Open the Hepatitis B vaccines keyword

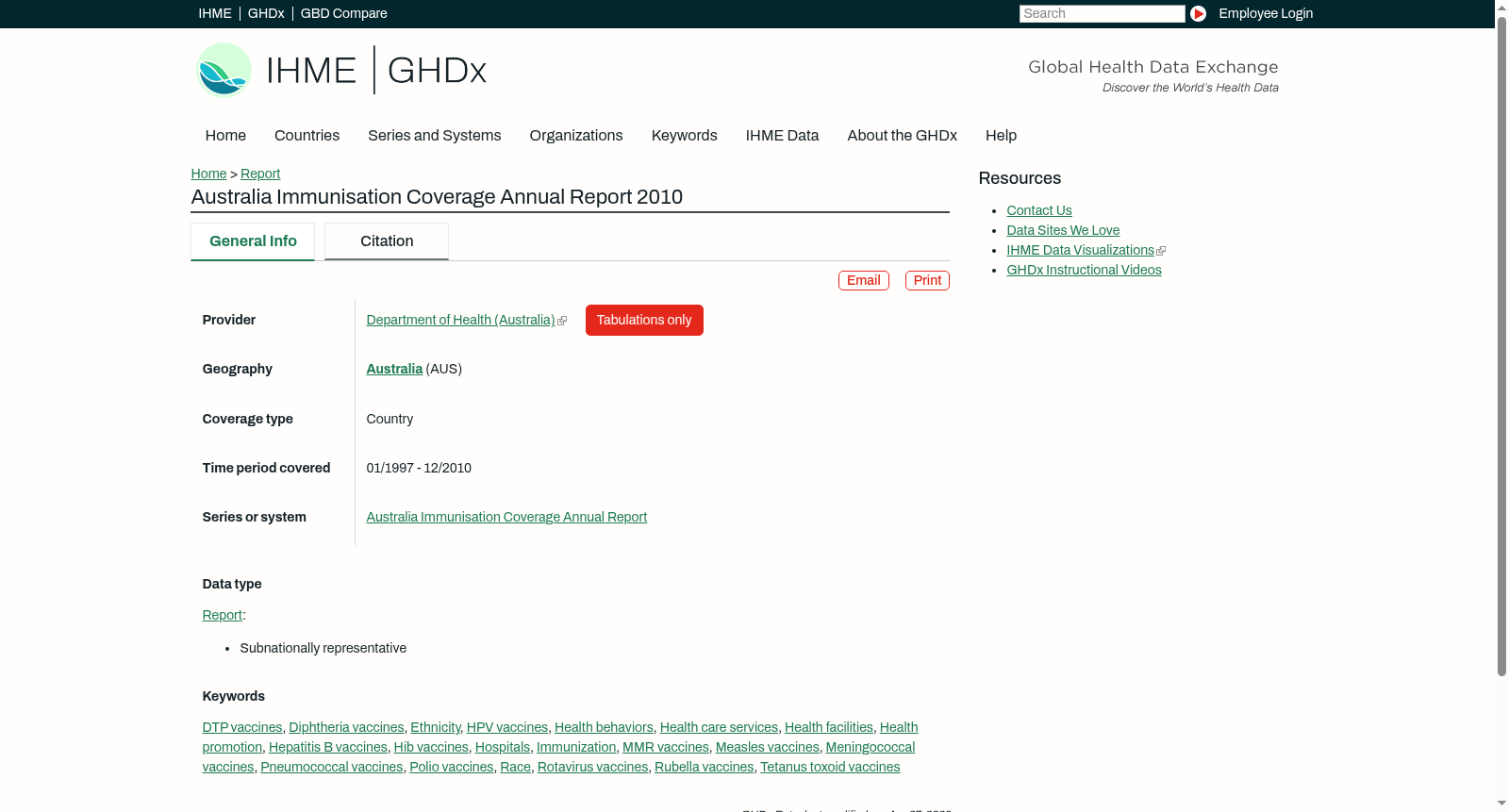click(x=328, y=747)
